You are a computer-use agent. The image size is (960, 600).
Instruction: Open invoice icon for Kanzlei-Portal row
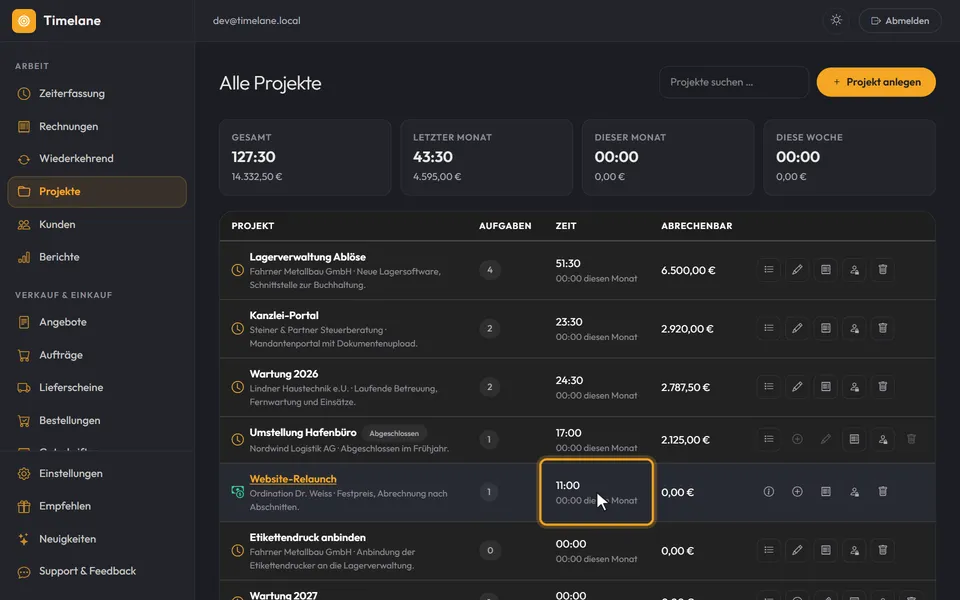(826, 328)
